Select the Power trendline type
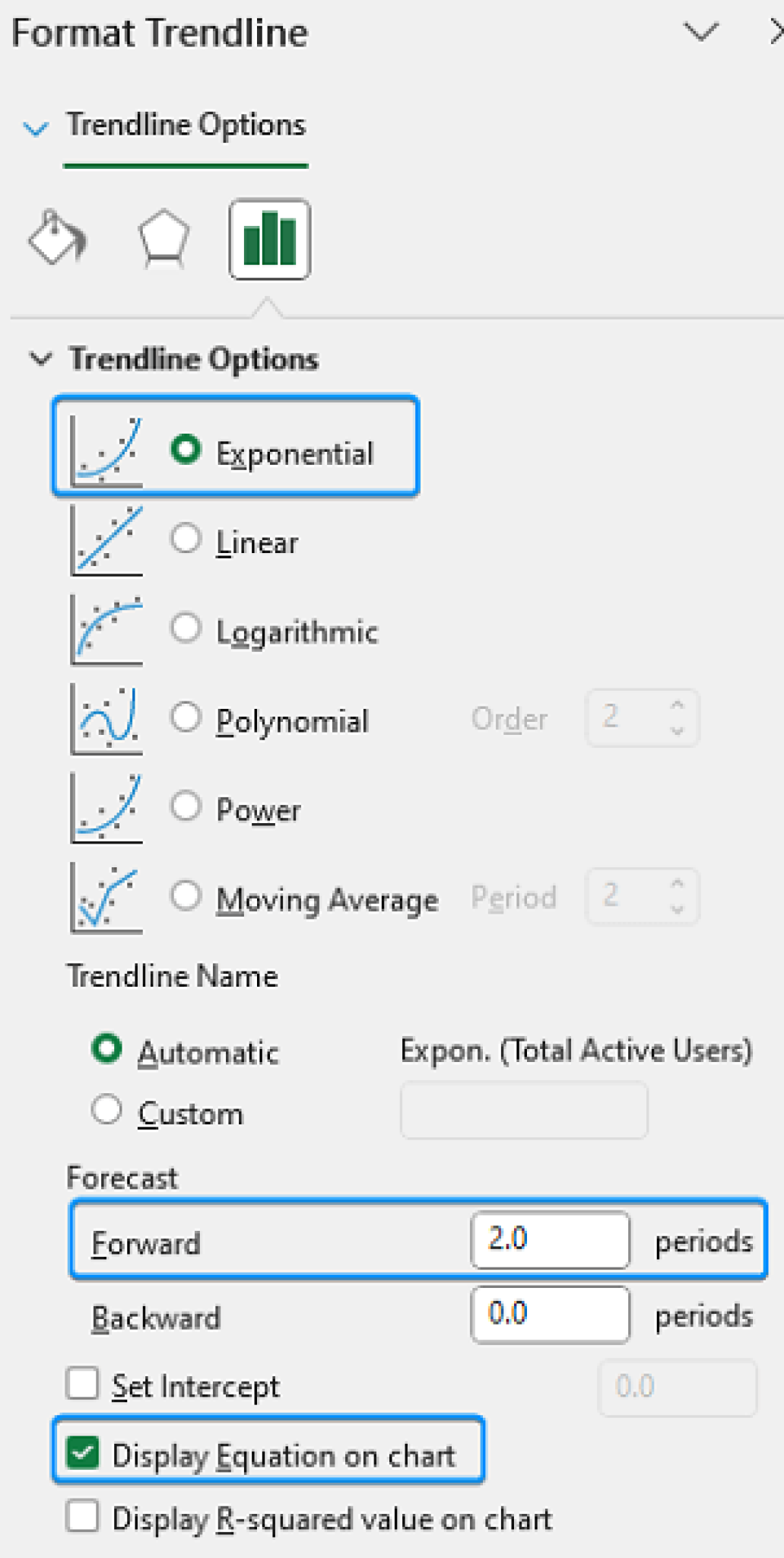 [185, 806]
